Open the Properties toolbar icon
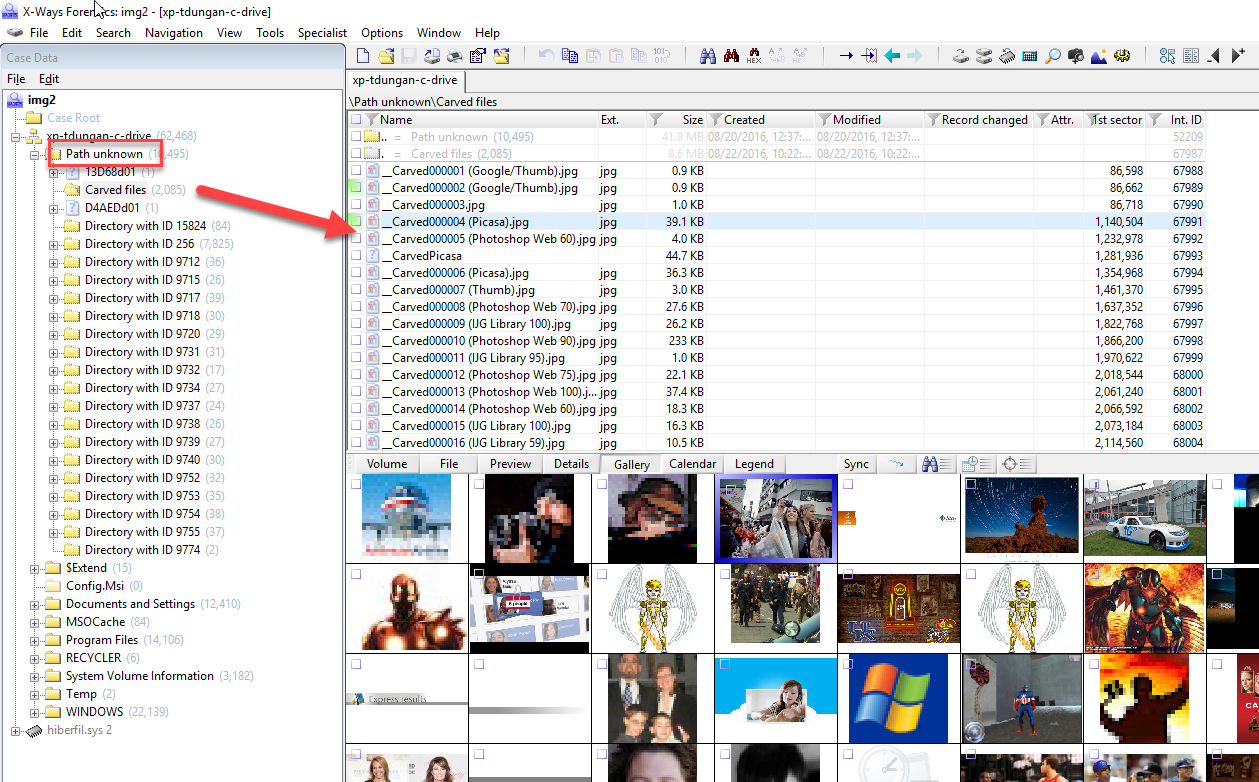The image size is (1259, 782). point(478,56)
